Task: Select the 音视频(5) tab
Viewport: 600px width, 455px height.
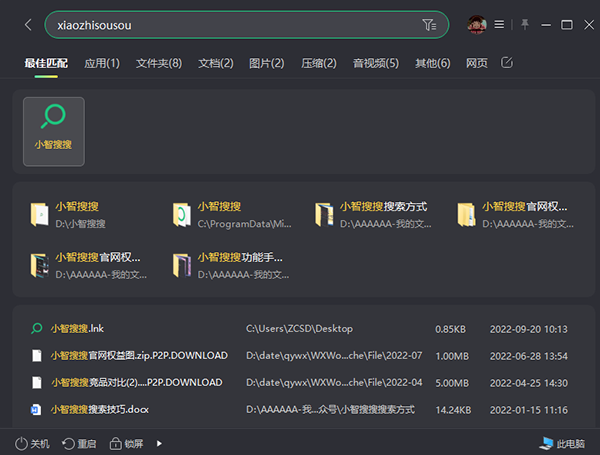Action: [375, 64]
